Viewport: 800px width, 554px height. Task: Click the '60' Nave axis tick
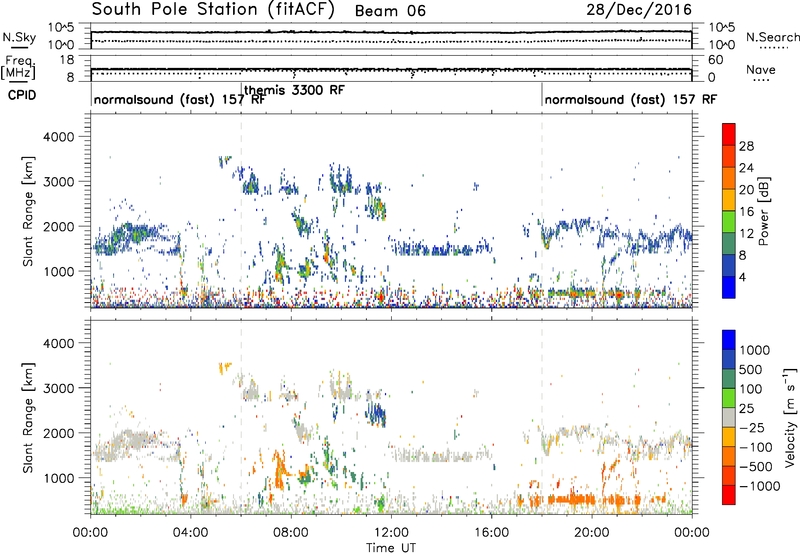[x=716, y=60]
